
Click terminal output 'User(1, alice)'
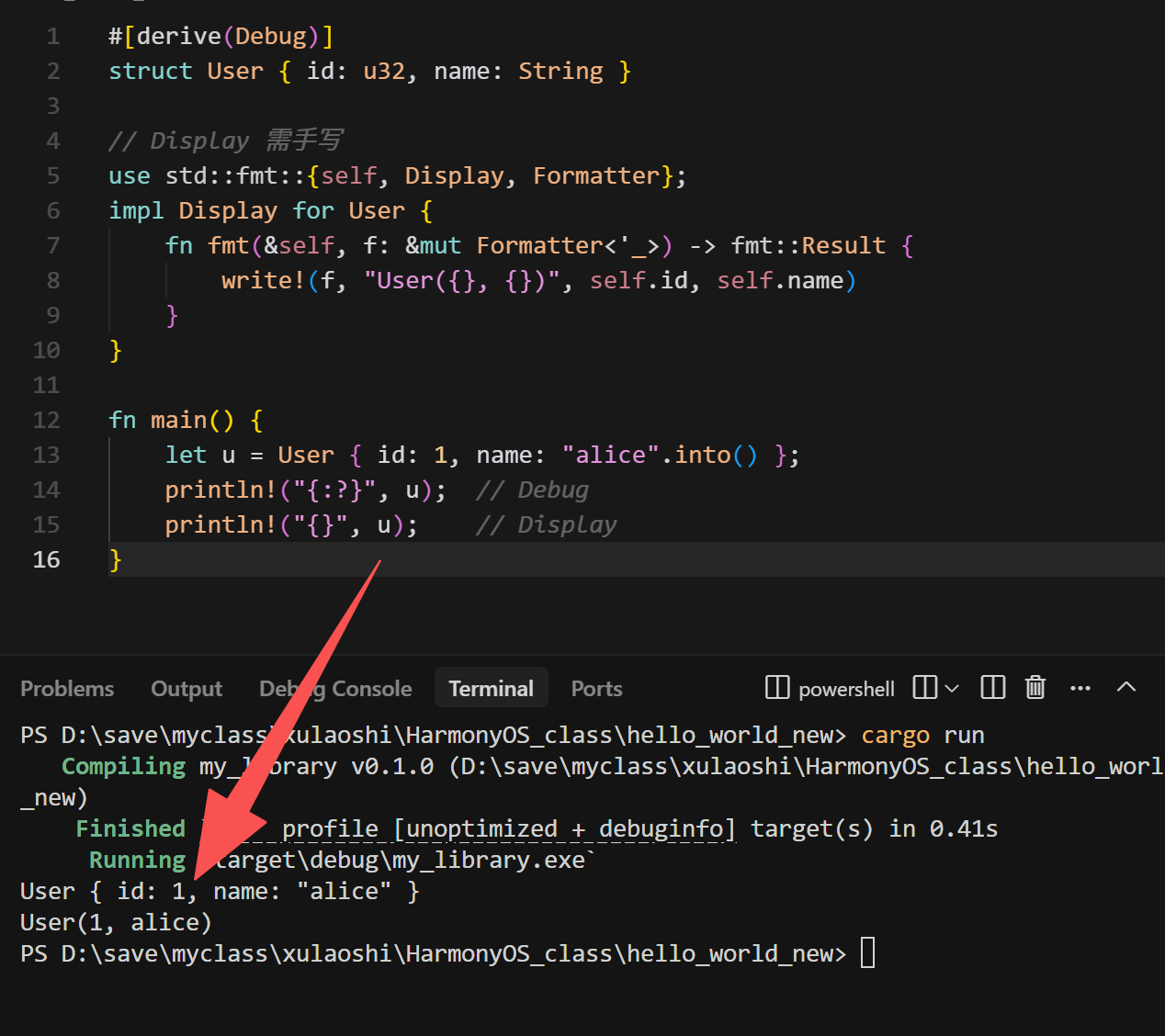[x=116, y=922]
